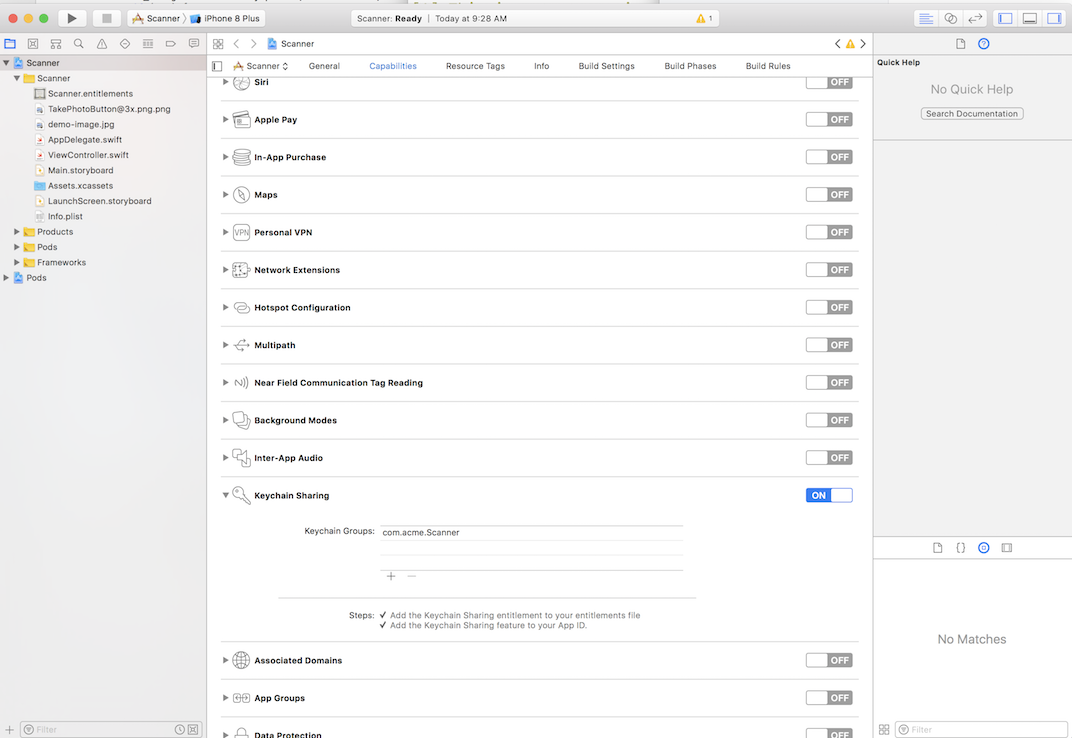Open the Issue navigator
The image size is (1072, 738).
(x=102, y=44)
